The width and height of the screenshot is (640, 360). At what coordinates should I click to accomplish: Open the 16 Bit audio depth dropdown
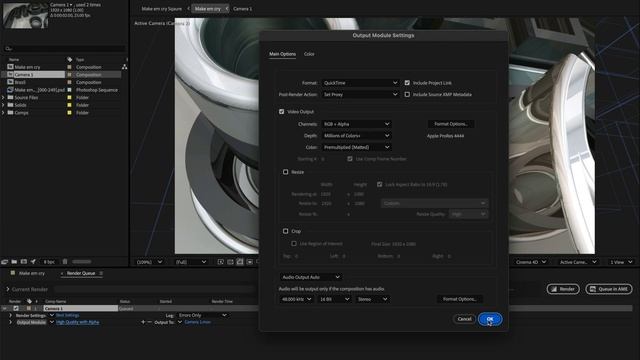pyautogui.click(x=335, y=299)
